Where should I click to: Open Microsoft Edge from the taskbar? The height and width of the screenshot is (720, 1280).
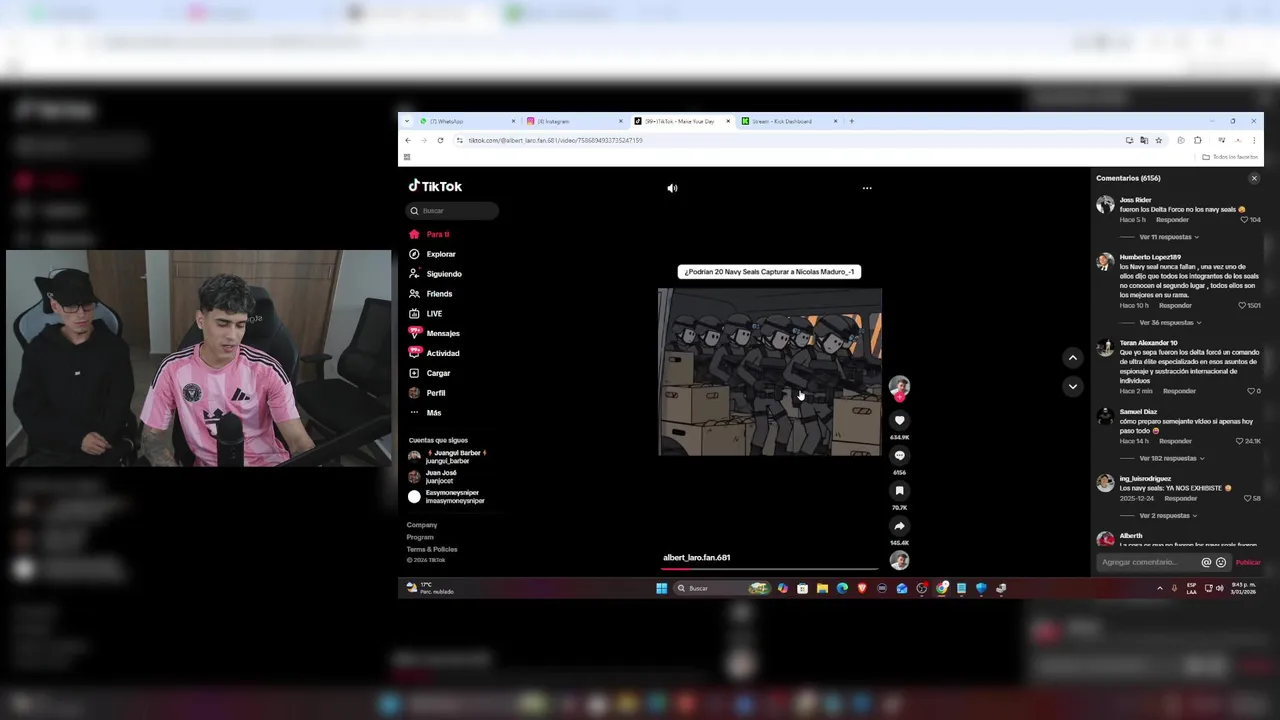coord(842,588)
